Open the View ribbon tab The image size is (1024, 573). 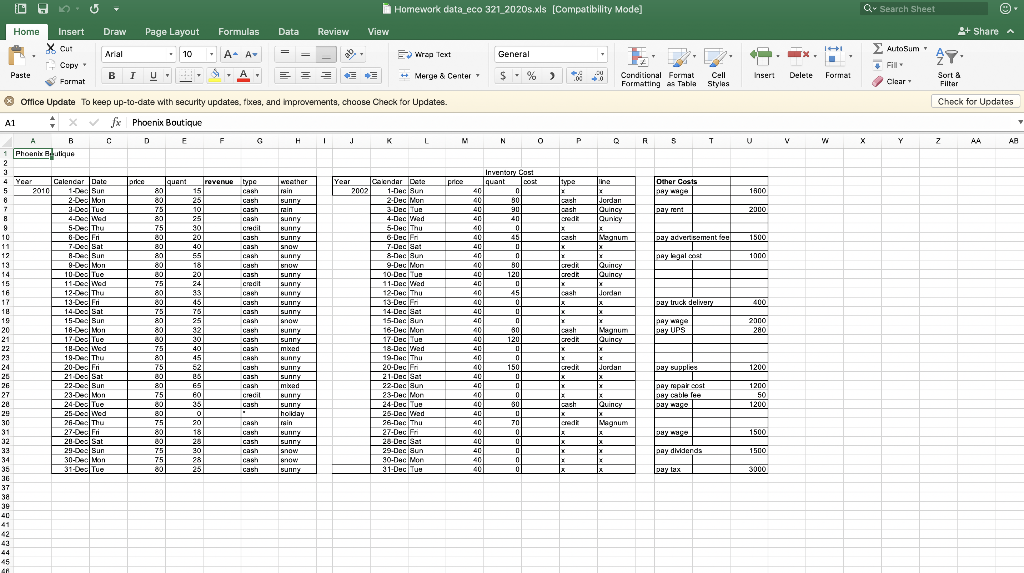click(377, 31)
